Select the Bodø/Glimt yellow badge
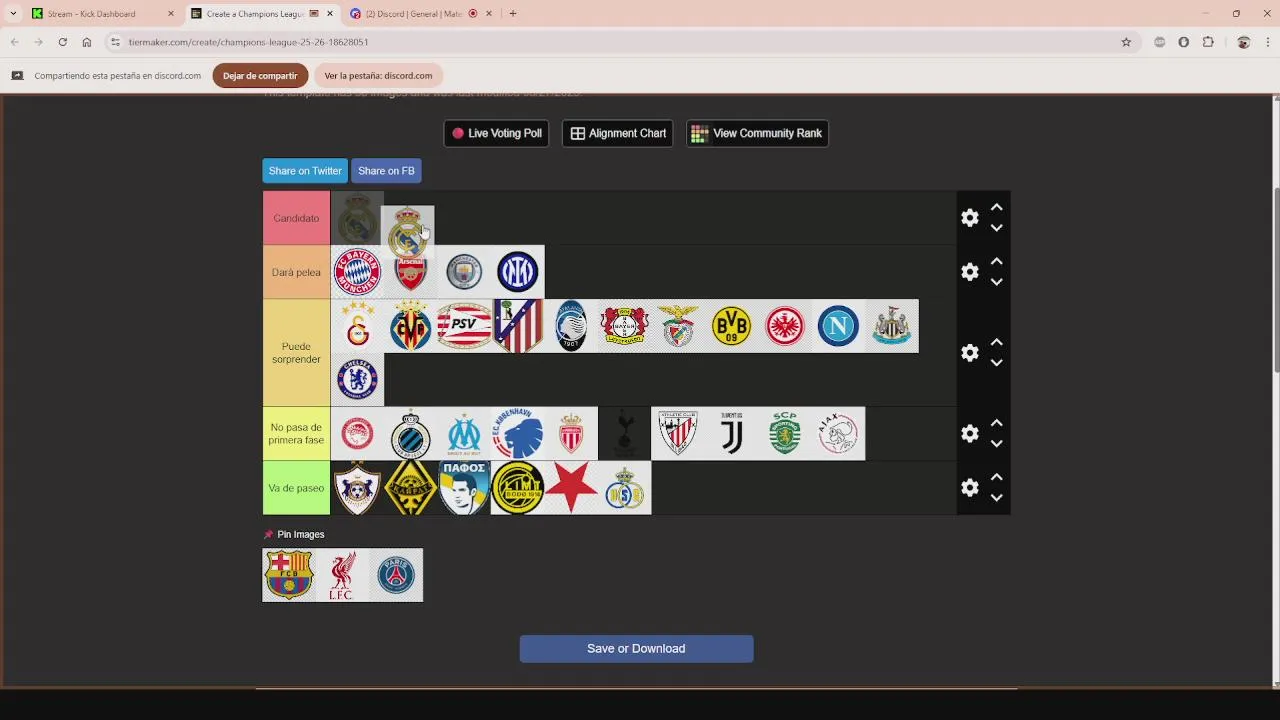The image size is (1280, 720). click(518, 488)
